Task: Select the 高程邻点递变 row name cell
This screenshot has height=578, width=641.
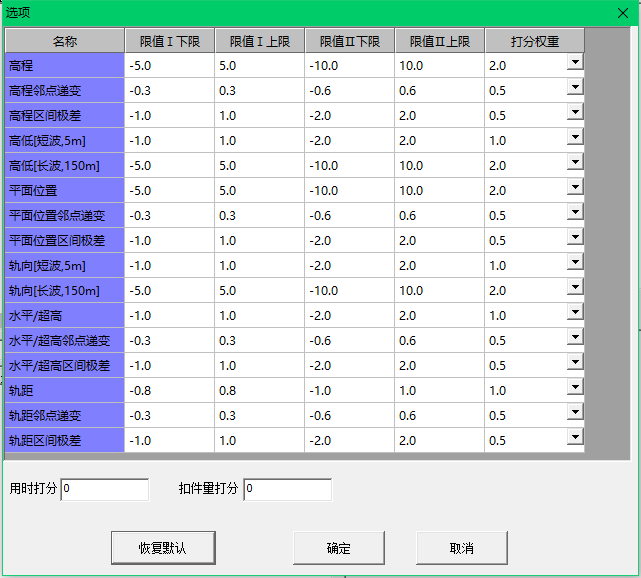Action: [65, 90]
